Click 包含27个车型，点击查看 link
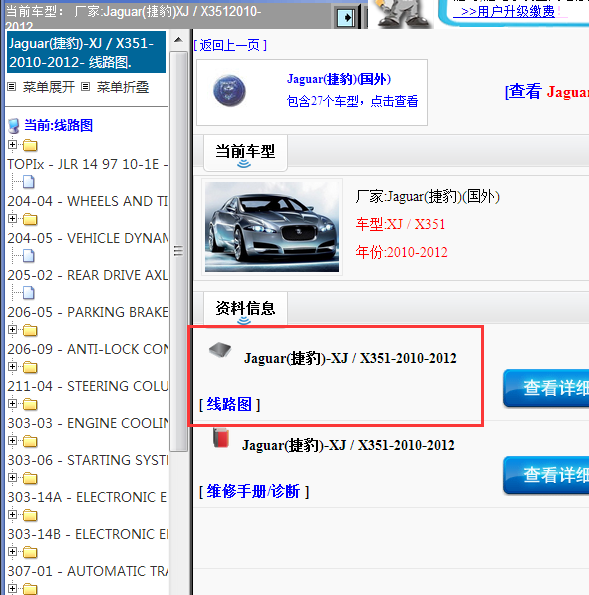Screen dimensions: 589x595 (352, 101)
